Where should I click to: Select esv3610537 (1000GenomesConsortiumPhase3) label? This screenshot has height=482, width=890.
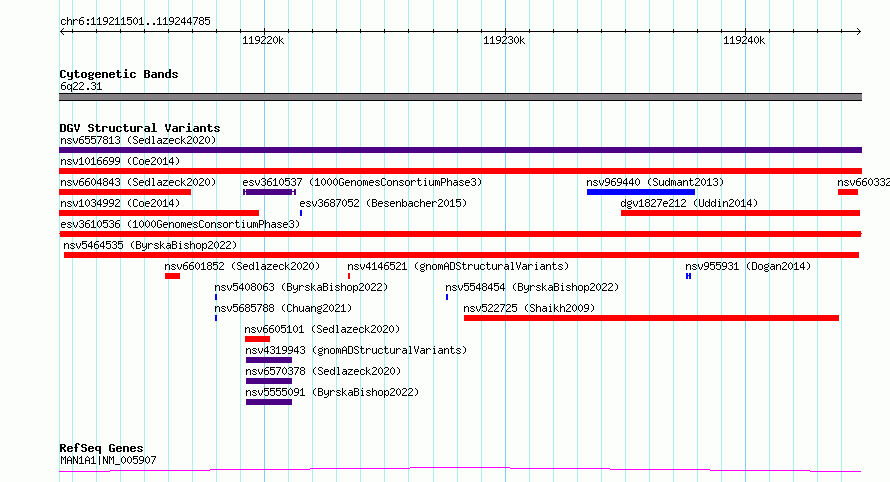coord(362,182)
